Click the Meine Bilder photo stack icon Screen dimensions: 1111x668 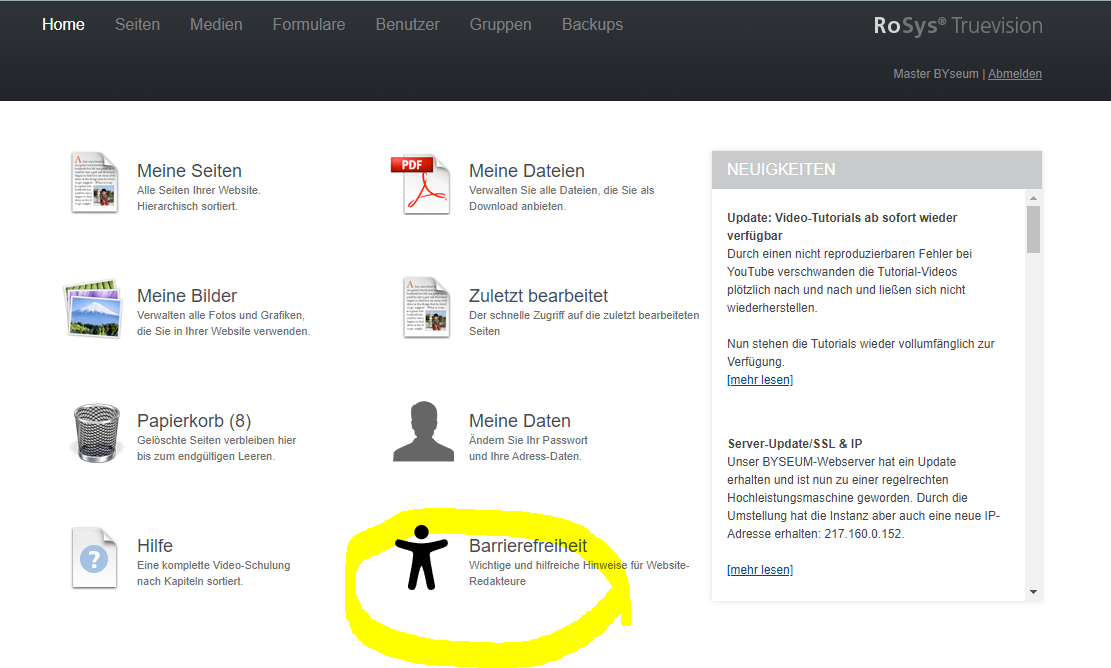point(93,307)
